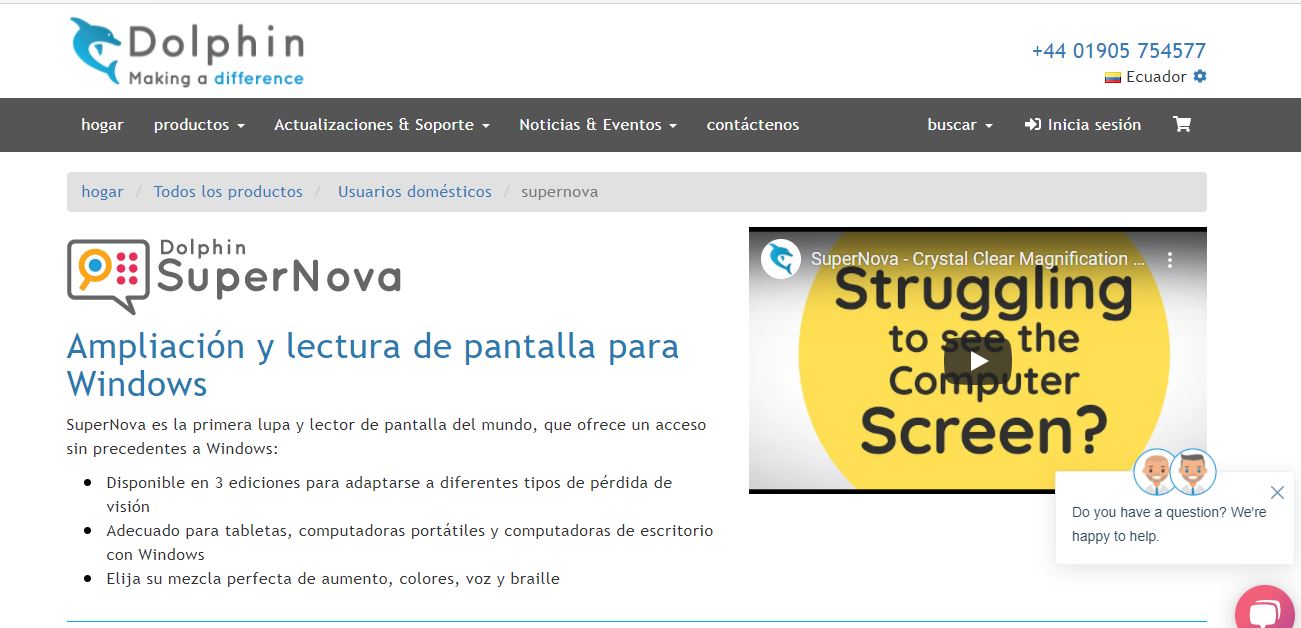Click bullet 'Adecuado para tabletas'
Viewport: 1301px width, 628px height.
(410, 542)
